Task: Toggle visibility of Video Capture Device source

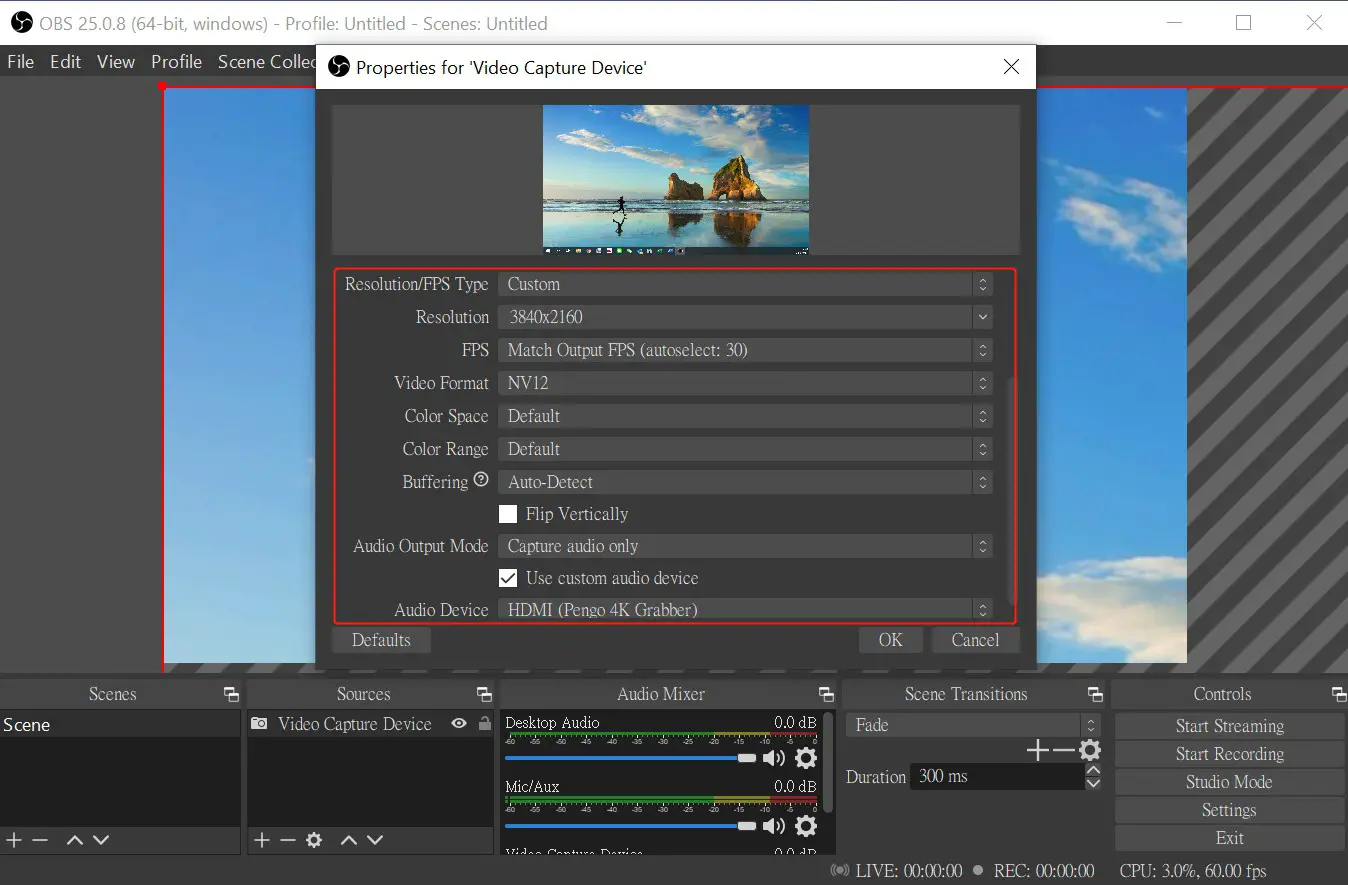Action: [459, 724]
